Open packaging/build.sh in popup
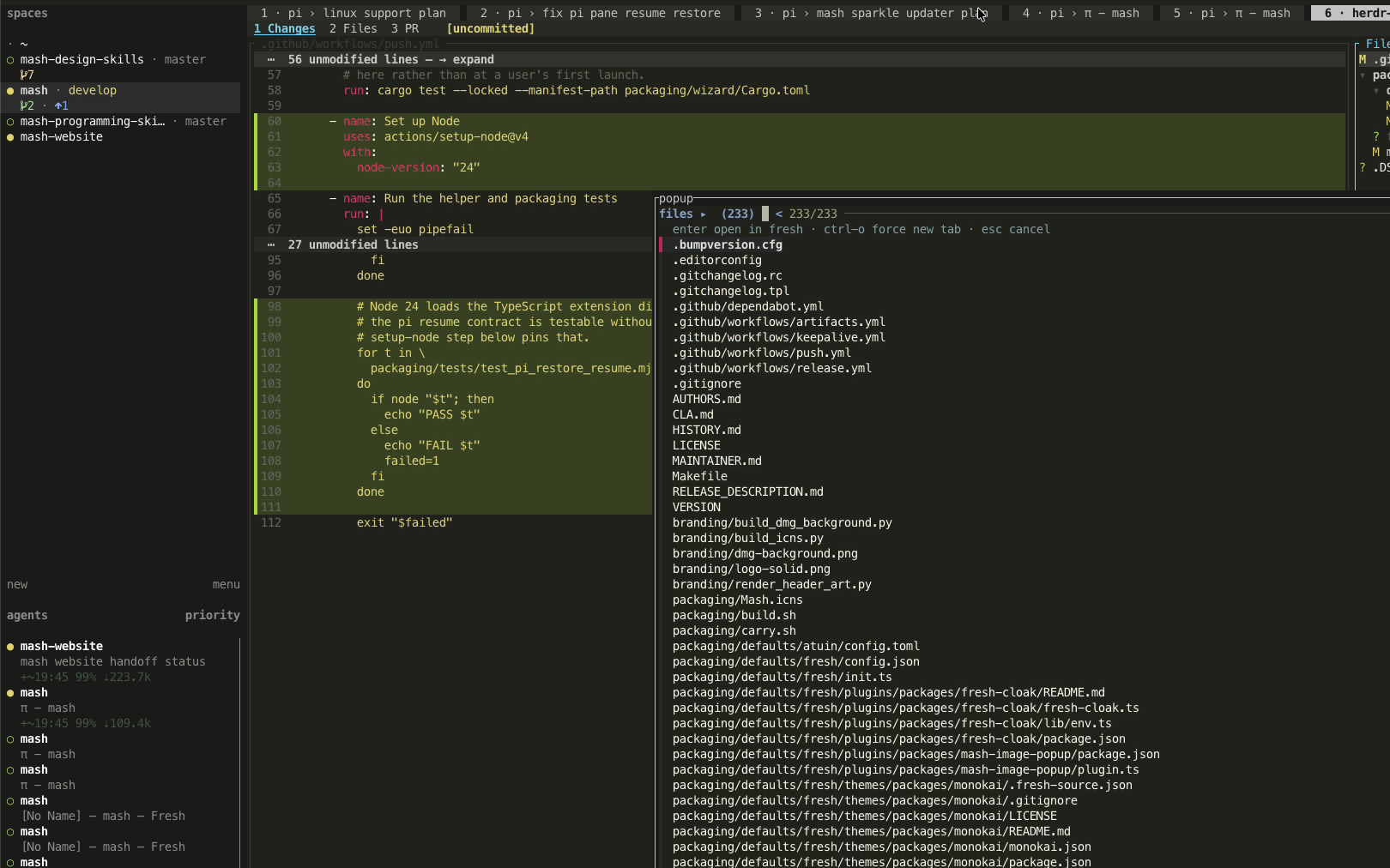The image size is (1390, 868). (734, 615)
